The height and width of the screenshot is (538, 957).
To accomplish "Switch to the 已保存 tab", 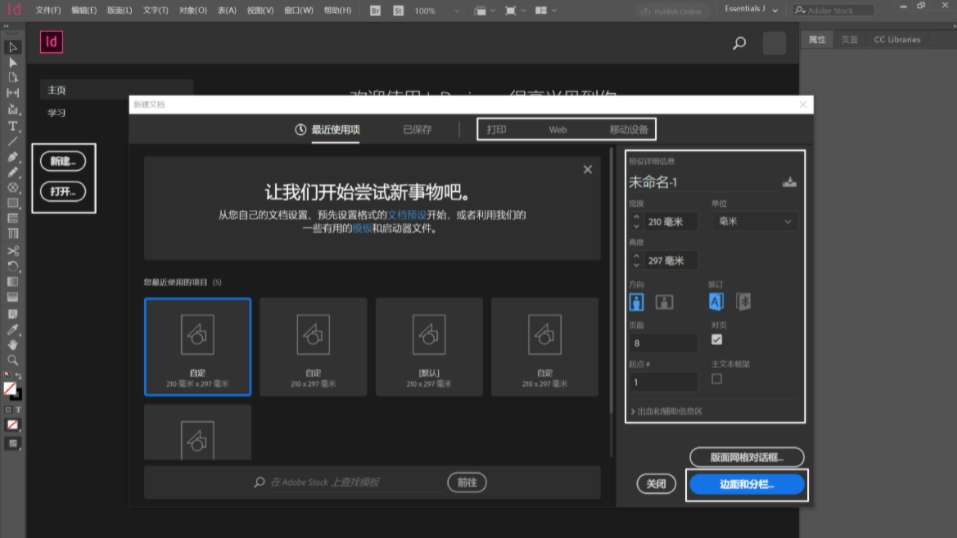I will tap(417, 129).
